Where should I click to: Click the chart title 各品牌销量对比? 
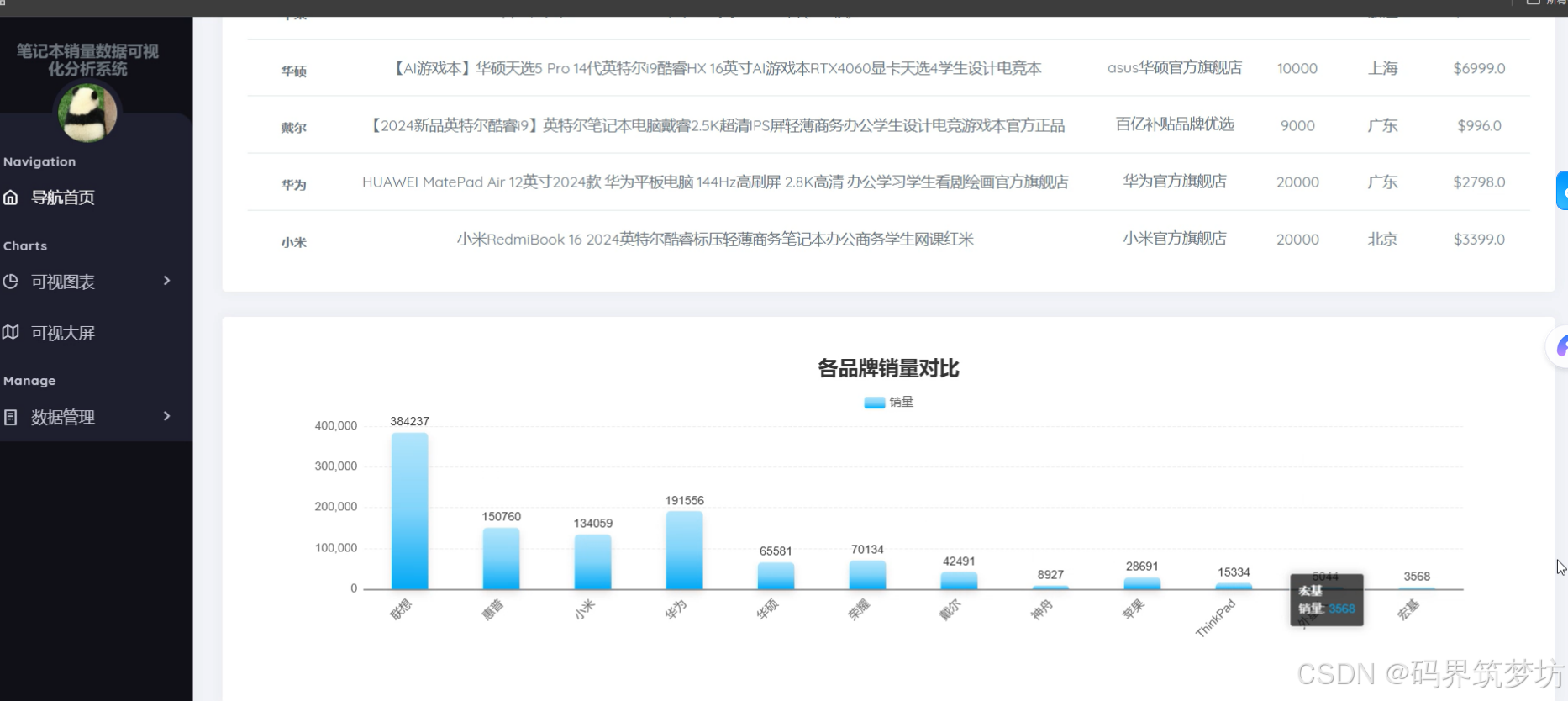tap(888, 368)
